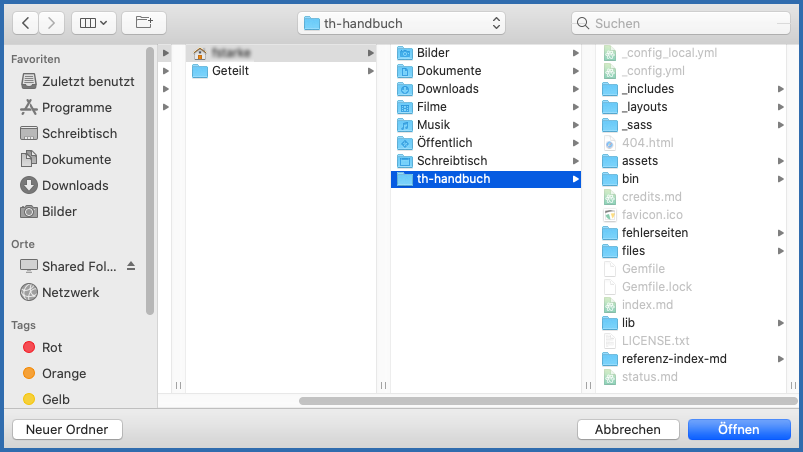Screen dimensions: 803x452
Task: Select the Musik folder
Action: [485, 124]
